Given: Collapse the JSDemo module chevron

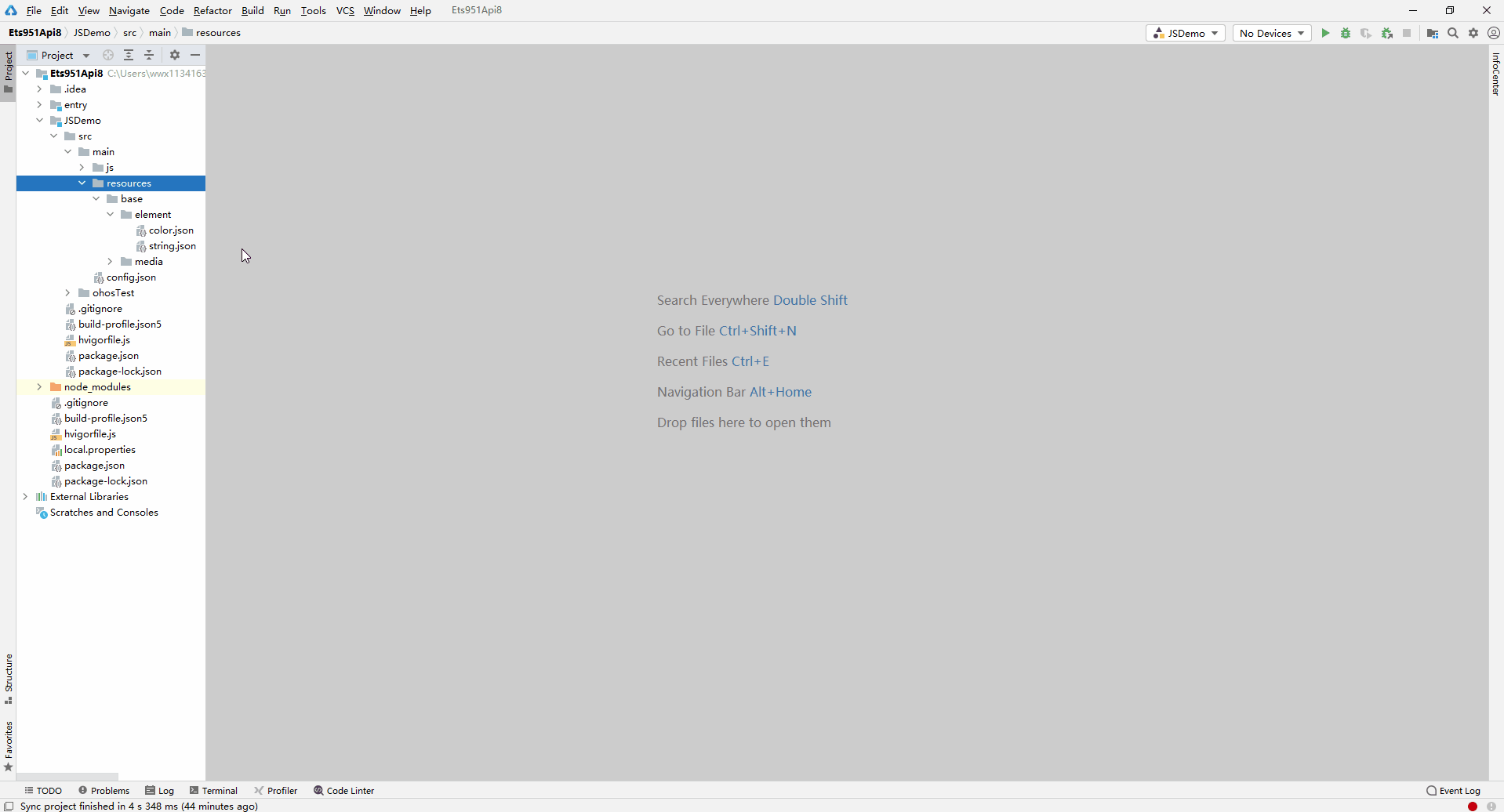Looking at the screenshot, I should click(x=40, y=120).
